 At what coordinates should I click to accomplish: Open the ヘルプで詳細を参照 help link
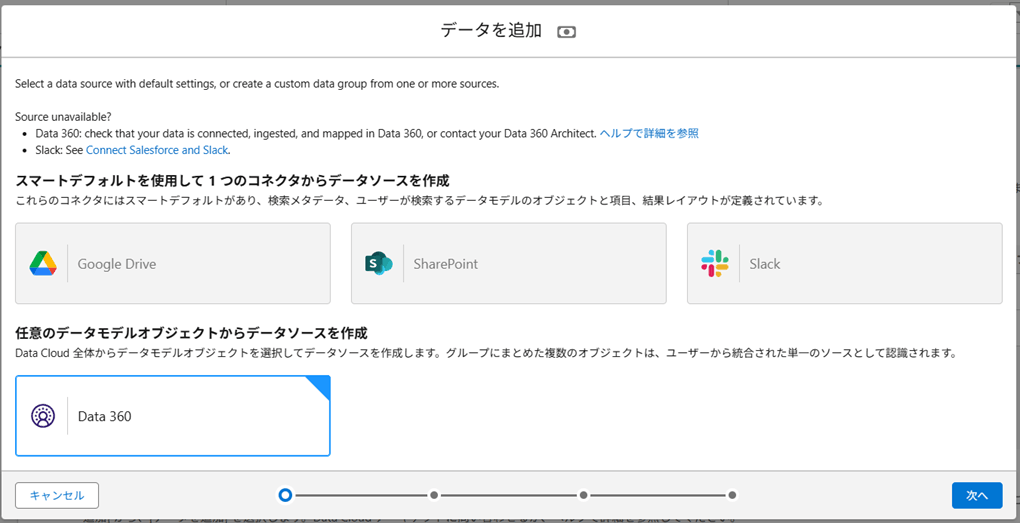point(649,133)
